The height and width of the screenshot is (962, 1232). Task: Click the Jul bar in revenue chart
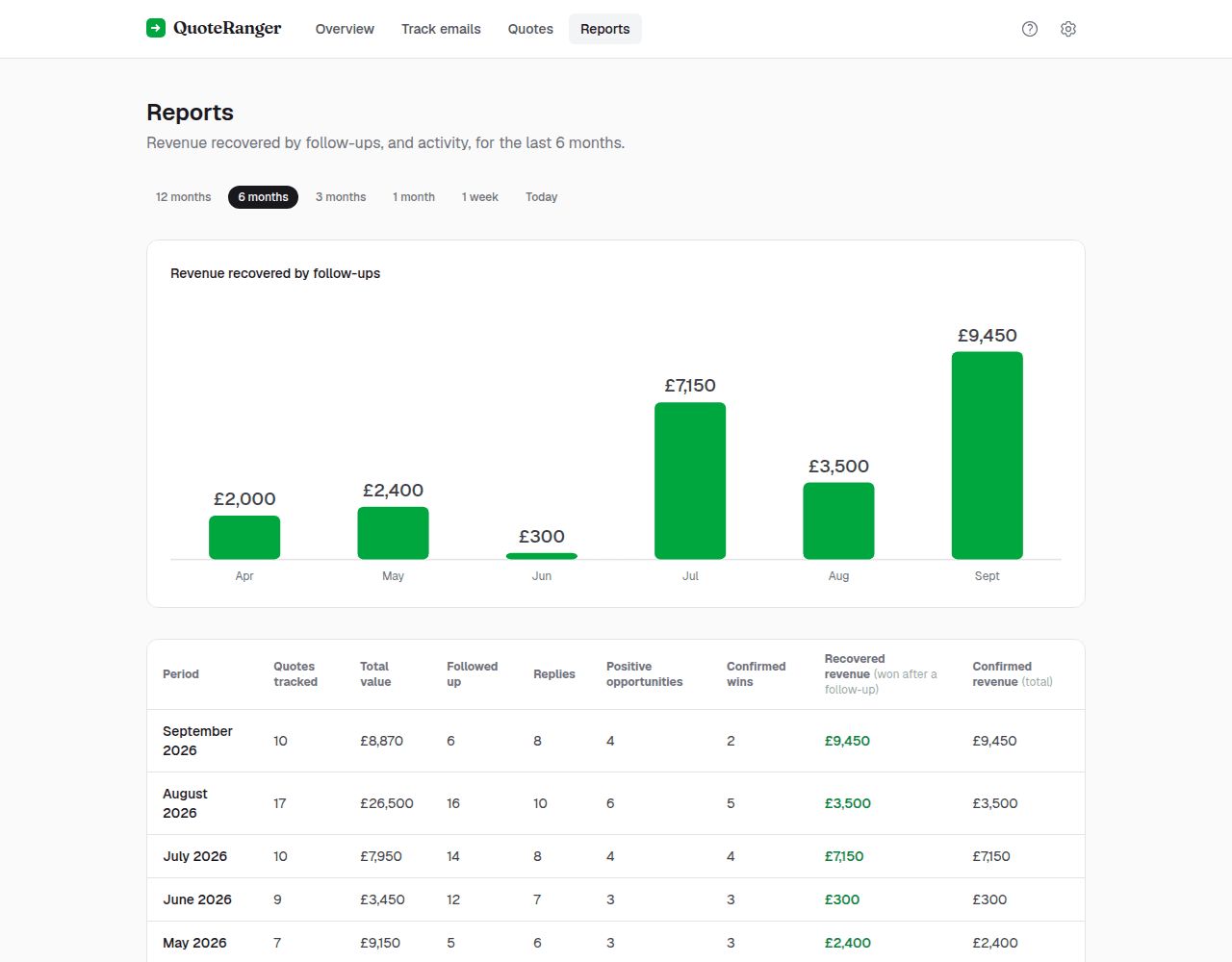(x=690, y=481)
